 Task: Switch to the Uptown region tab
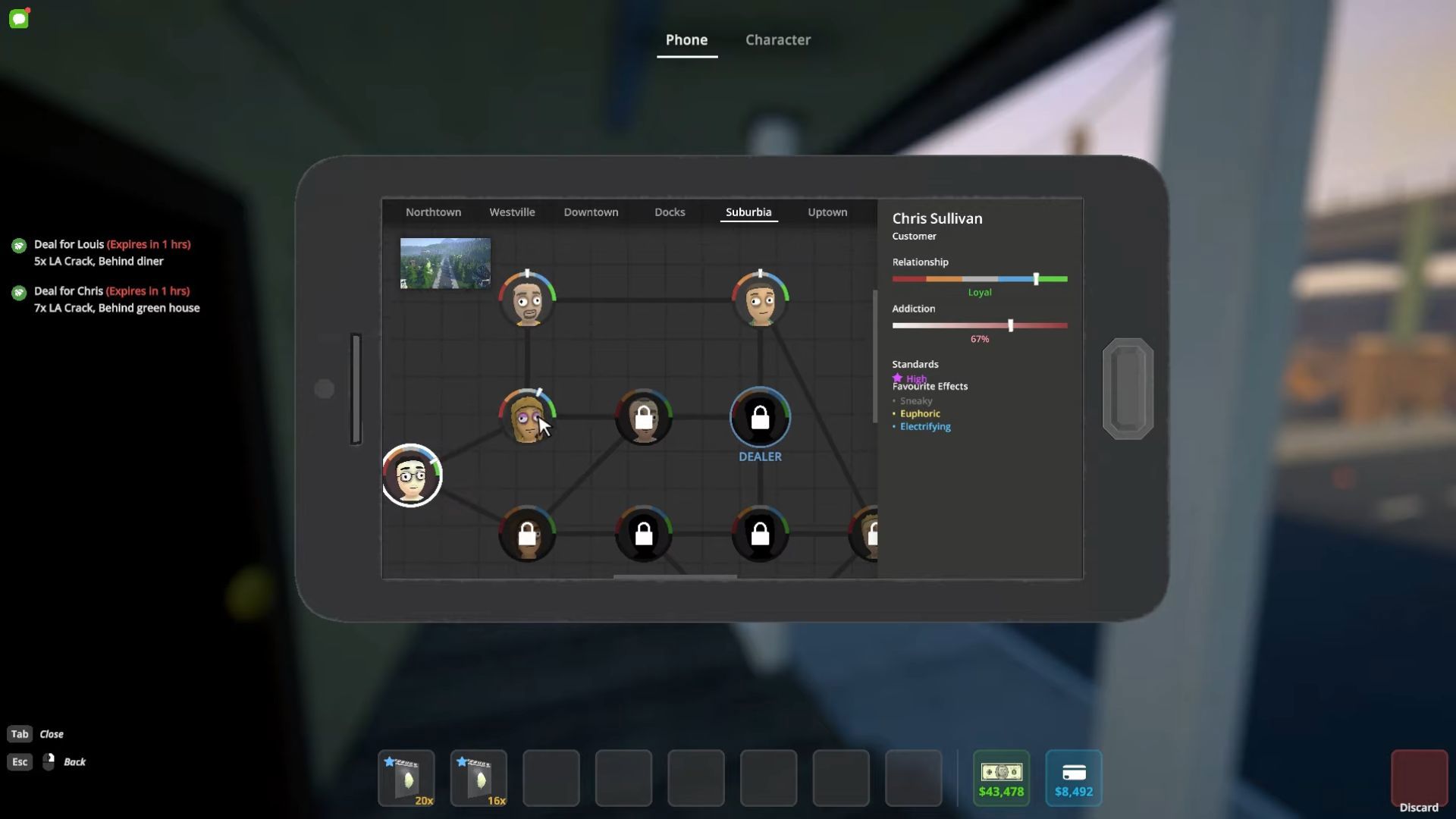coord(827,212)
